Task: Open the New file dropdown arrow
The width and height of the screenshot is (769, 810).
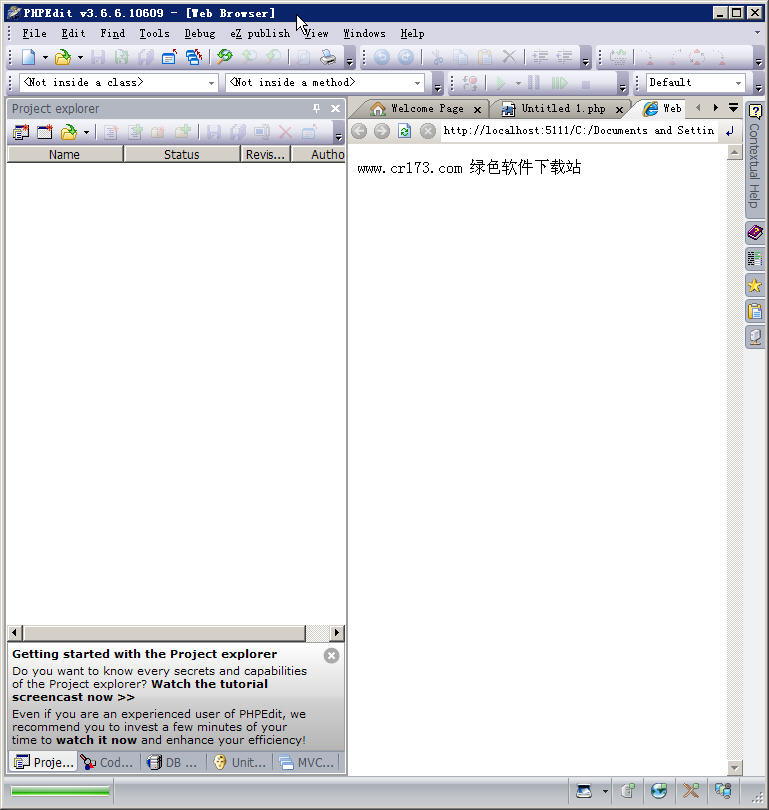Action: 45,57
